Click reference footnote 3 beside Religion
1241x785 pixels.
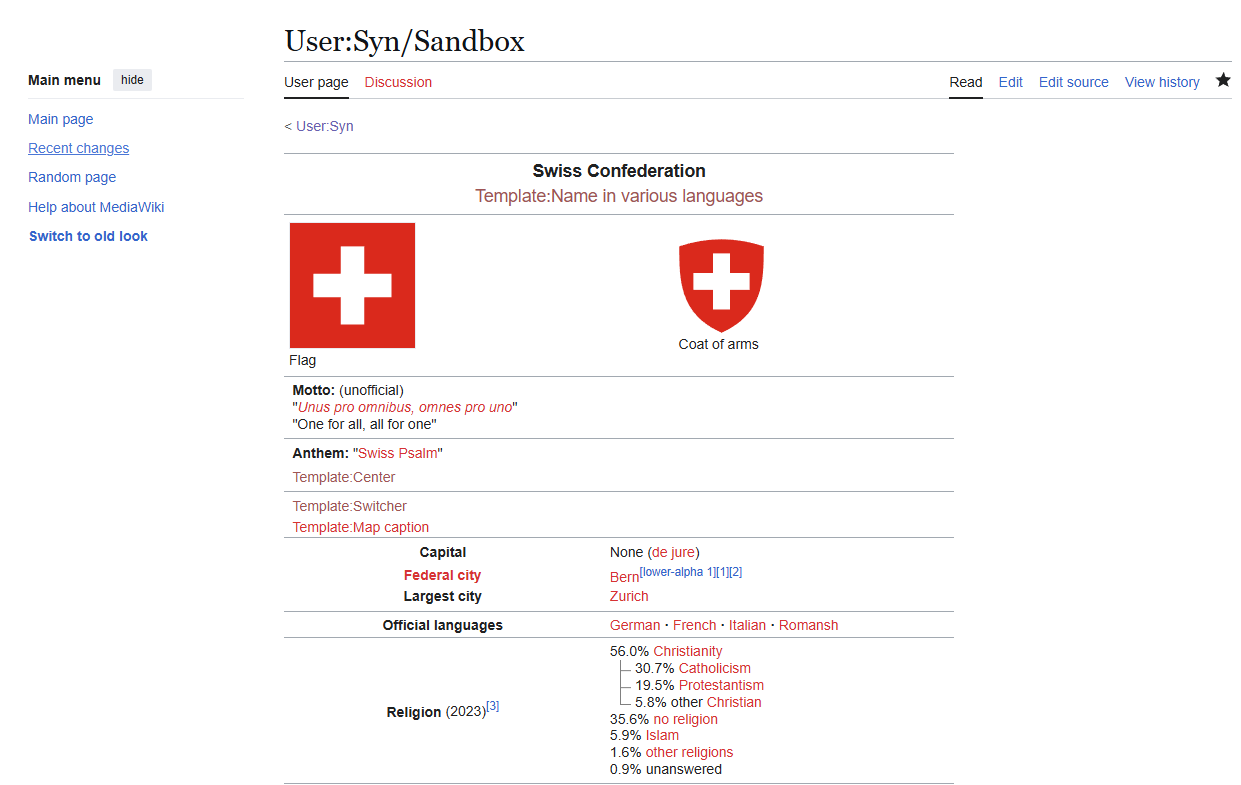click(x=492, y=706)
